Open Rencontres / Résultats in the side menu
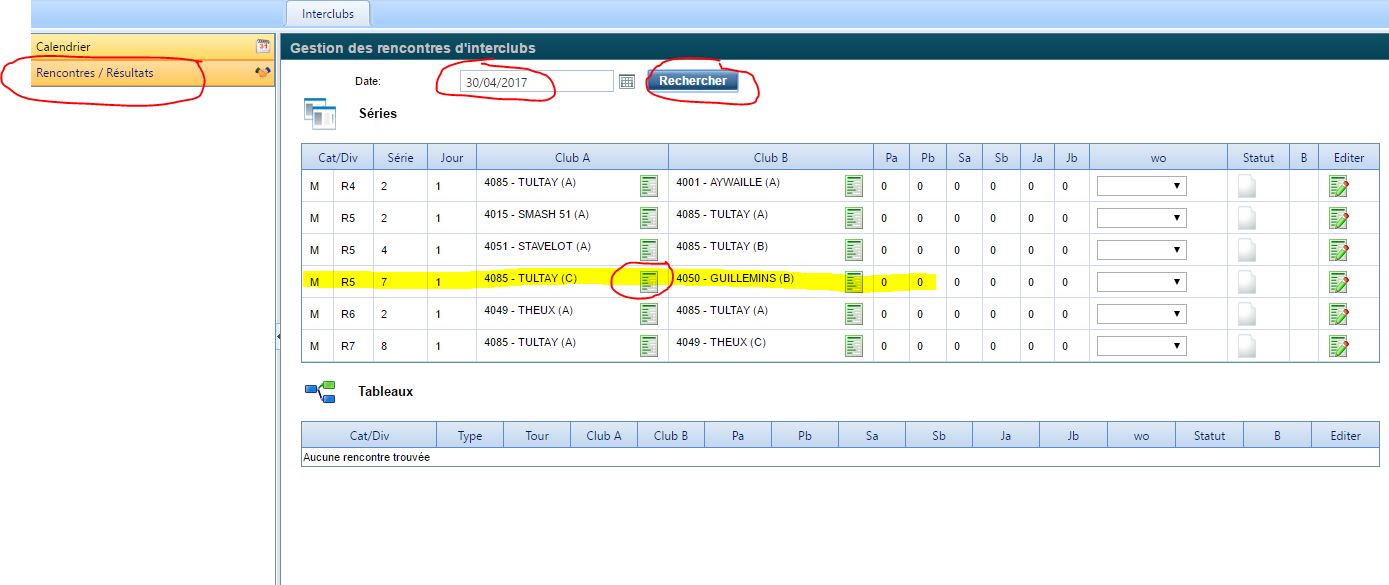This screenshot has height=585, width=1389. 153,72
